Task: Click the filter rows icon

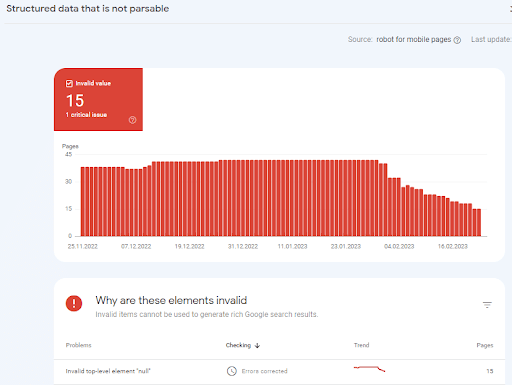Action: pyautogui.click(x=487, y=305)
